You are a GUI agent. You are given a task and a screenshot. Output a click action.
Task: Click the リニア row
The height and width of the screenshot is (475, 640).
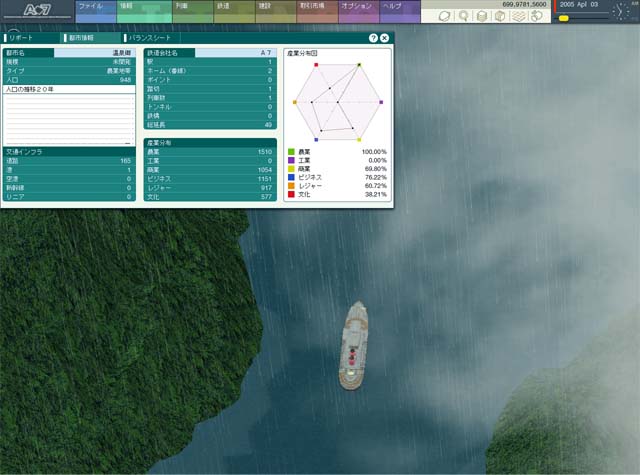click(69, 197)
